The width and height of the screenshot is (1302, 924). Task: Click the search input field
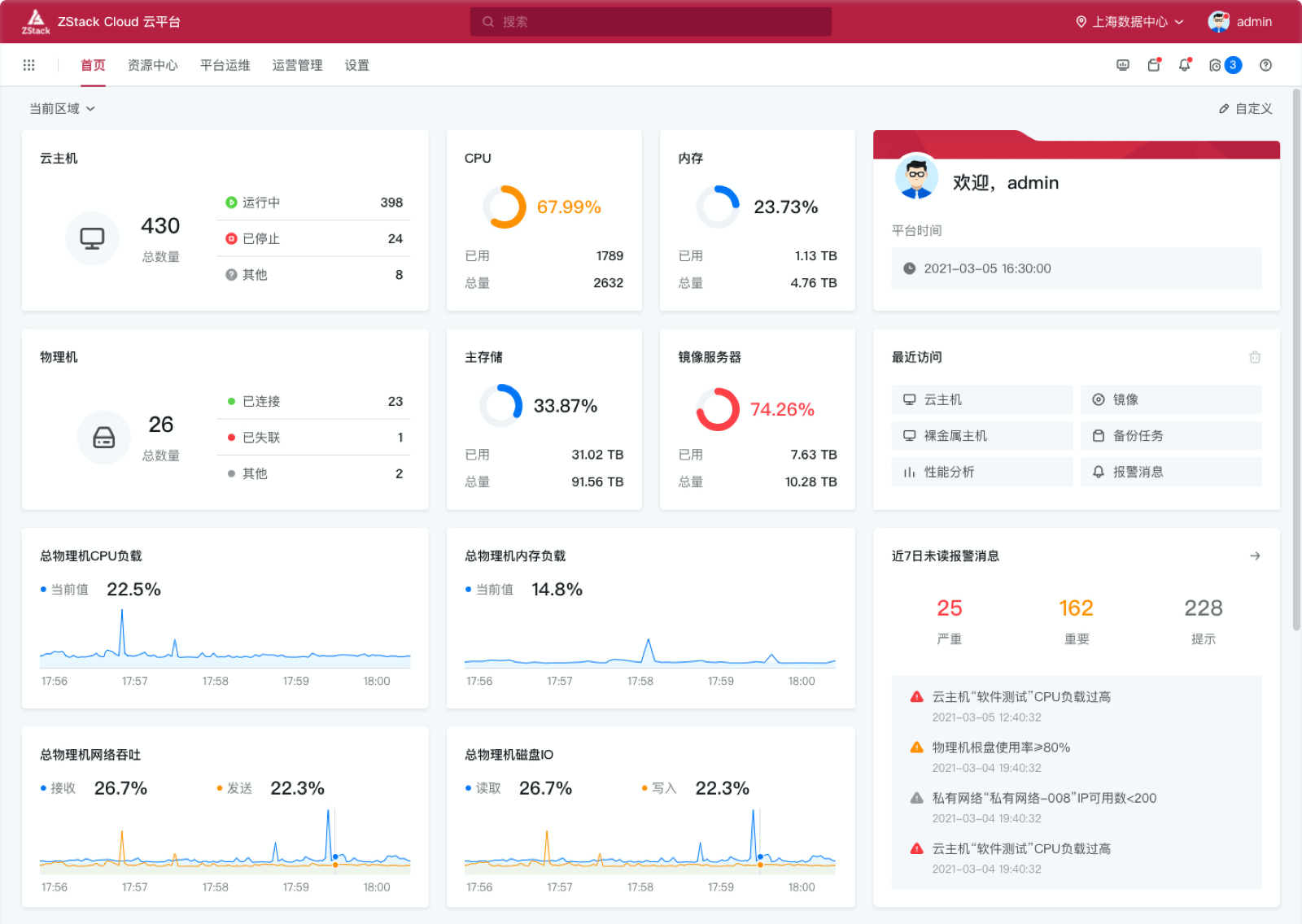tap(650, 22)
